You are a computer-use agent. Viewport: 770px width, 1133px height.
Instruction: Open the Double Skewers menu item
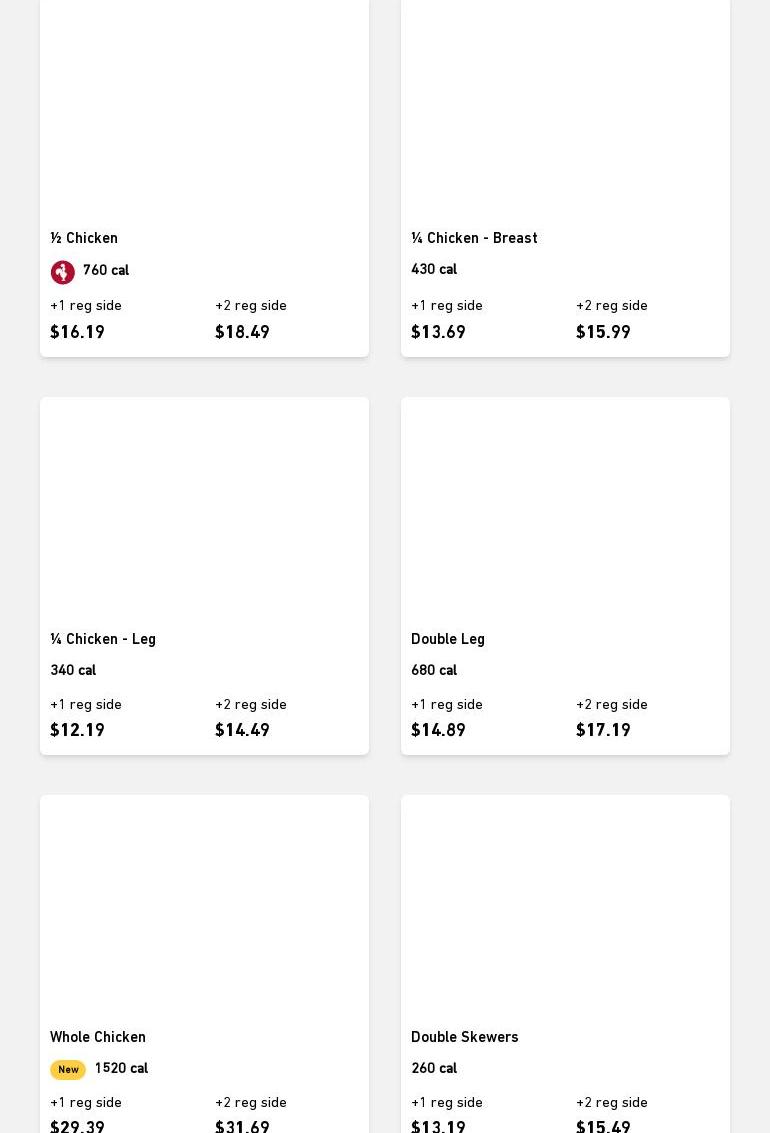click(x=465, y=1037)
